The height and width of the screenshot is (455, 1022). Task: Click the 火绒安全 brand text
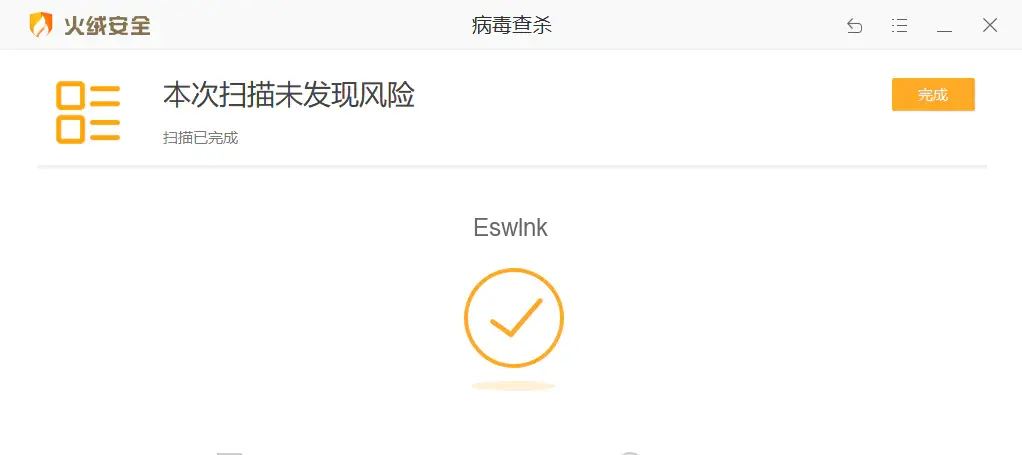coord(108,25)
